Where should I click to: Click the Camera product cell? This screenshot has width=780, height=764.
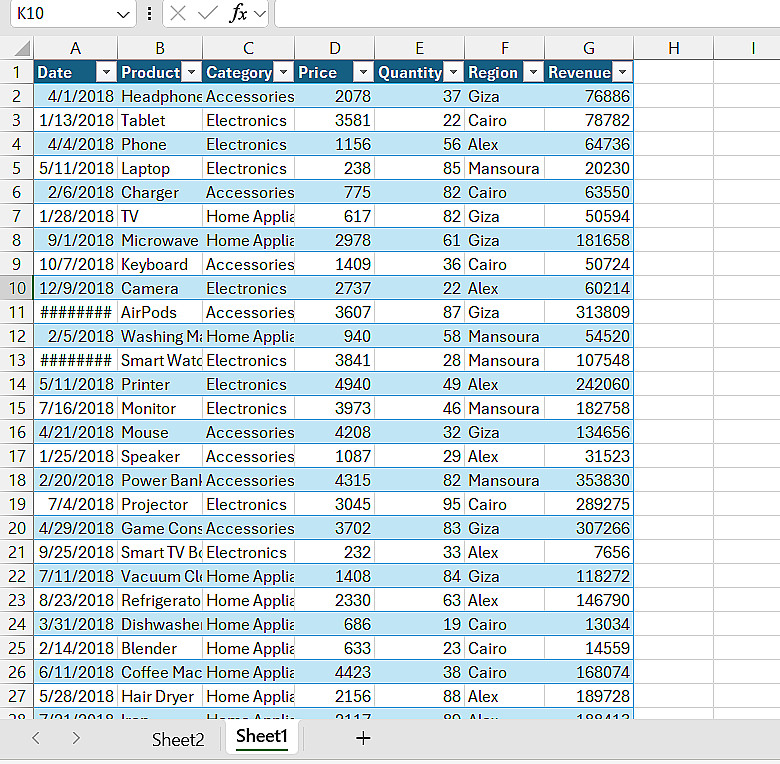pyautogui.click(x=160, y=288)
